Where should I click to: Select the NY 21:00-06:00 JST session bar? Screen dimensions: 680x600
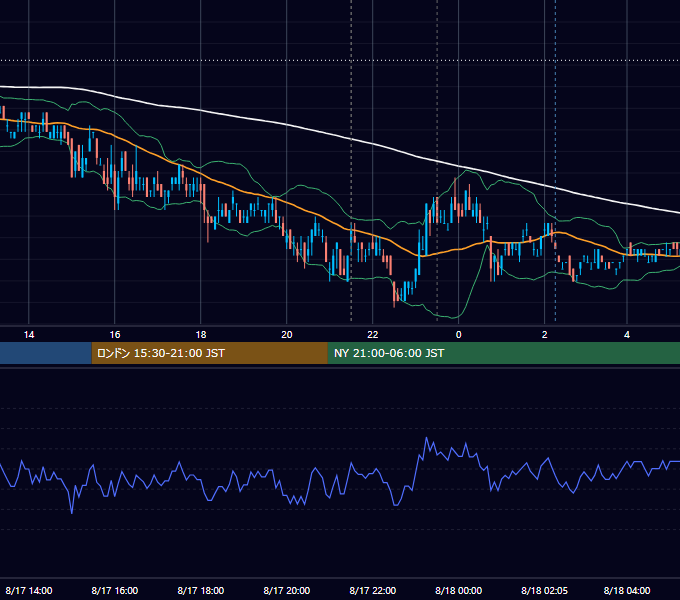(504, 353)
